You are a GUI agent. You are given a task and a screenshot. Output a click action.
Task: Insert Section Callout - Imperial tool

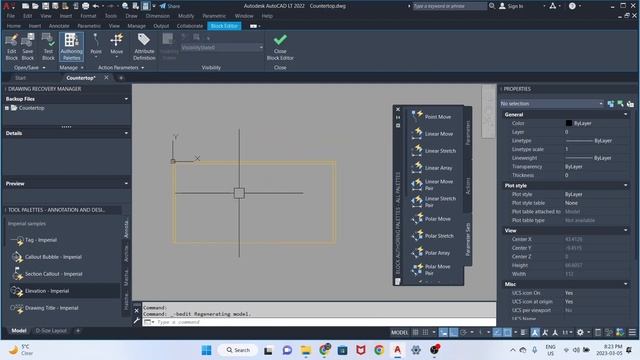click(47, 274)
